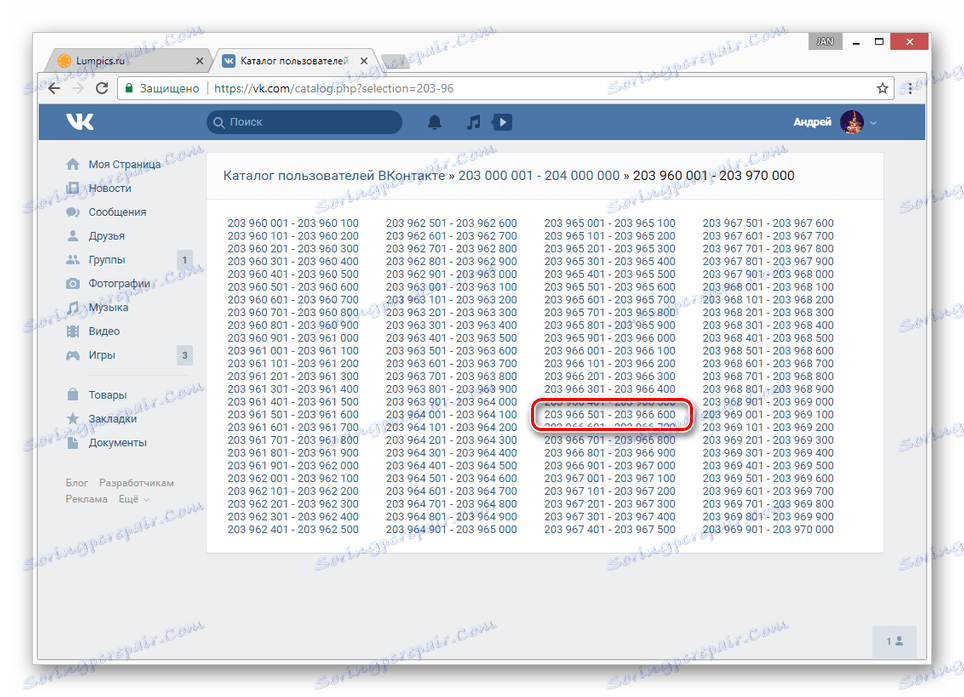The image size is (964, 697).
Task: Open range 203 965 001 - 203 965 100
Action: click(x=610, y=223)
